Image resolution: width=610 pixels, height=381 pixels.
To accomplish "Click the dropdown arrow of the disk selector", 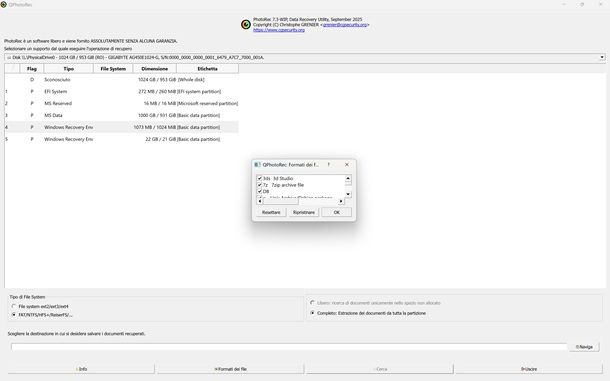I will point(602,57).
